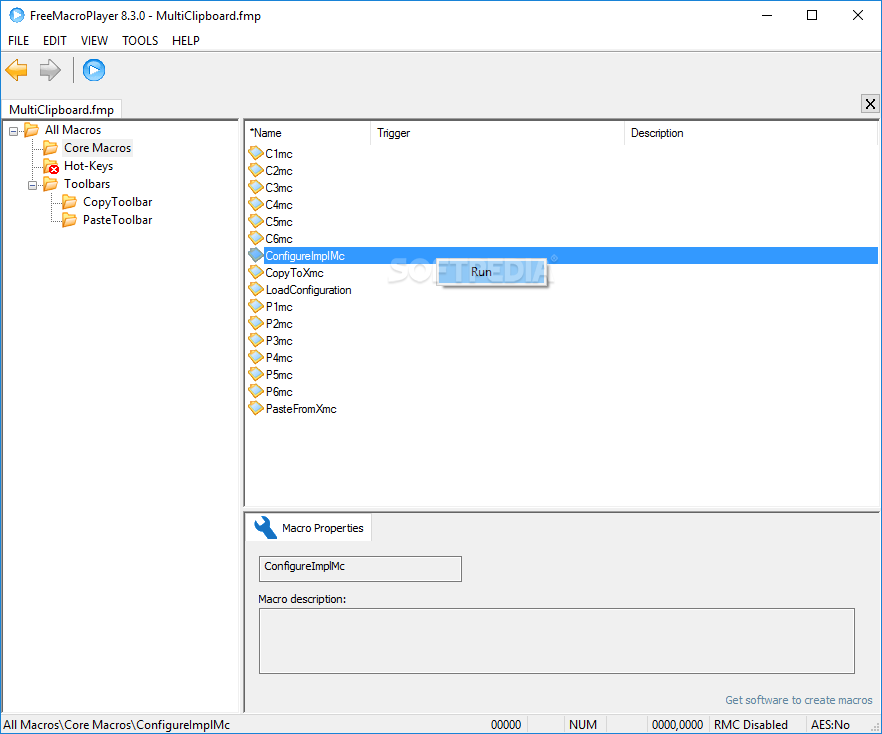Select the Core Macros tree item label
The height and width of the screenshot is (734, 882).
(97, 148)
